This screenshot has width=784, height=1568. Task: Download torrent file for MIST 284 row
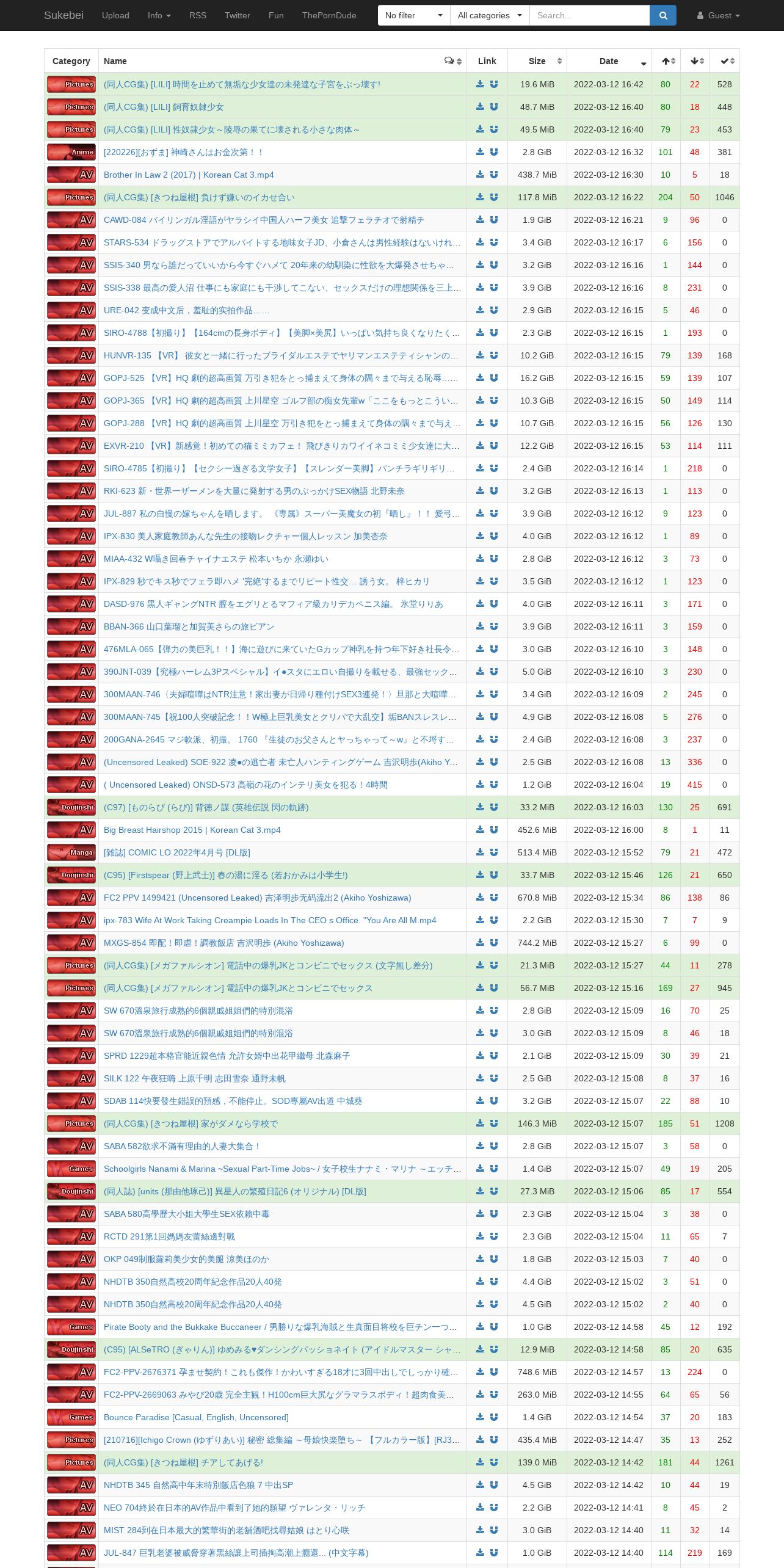coord(480,1530)
